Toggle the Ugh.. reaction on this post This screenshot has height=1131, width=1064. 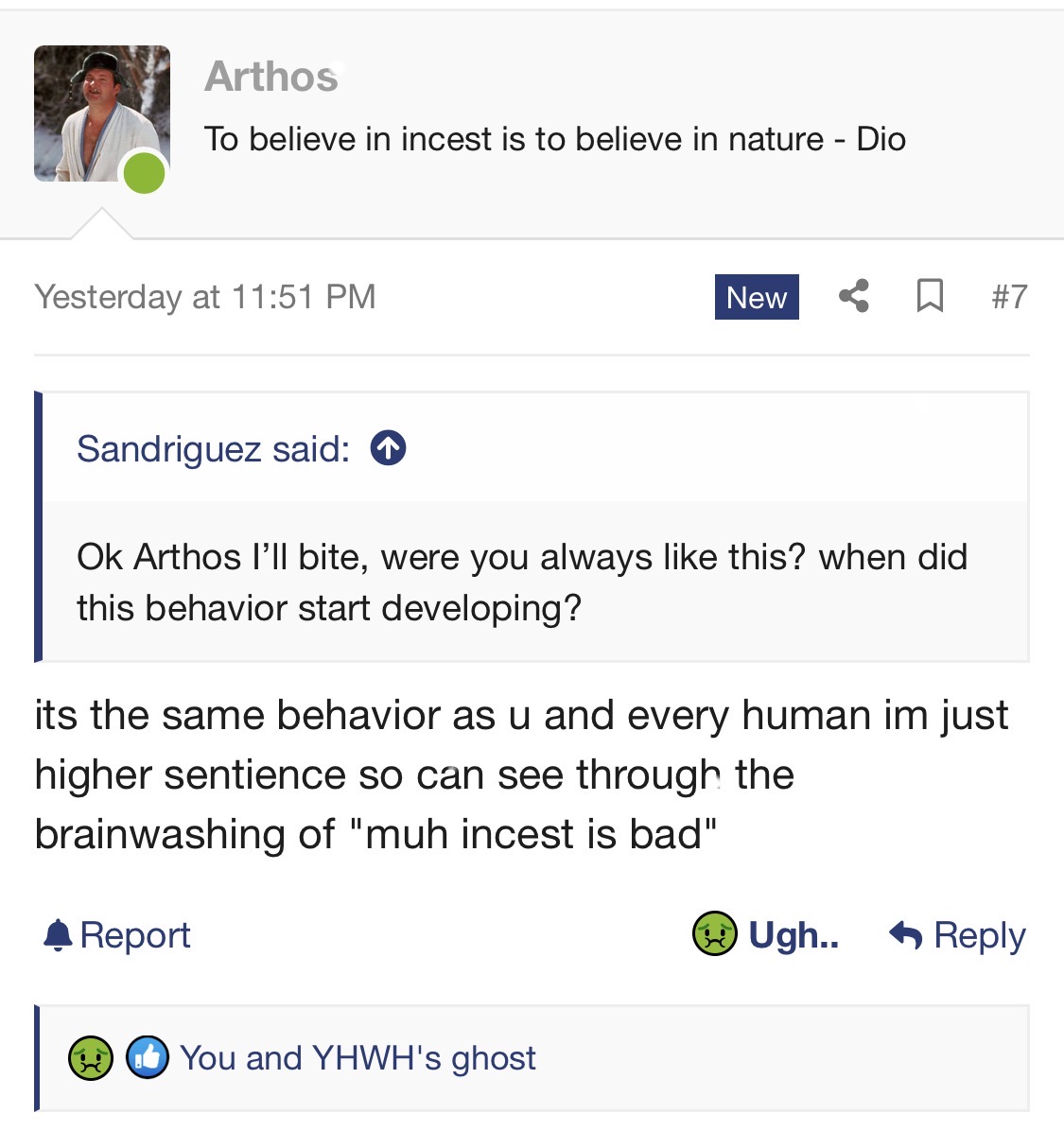pyautogui.click(x=793, y=935)
